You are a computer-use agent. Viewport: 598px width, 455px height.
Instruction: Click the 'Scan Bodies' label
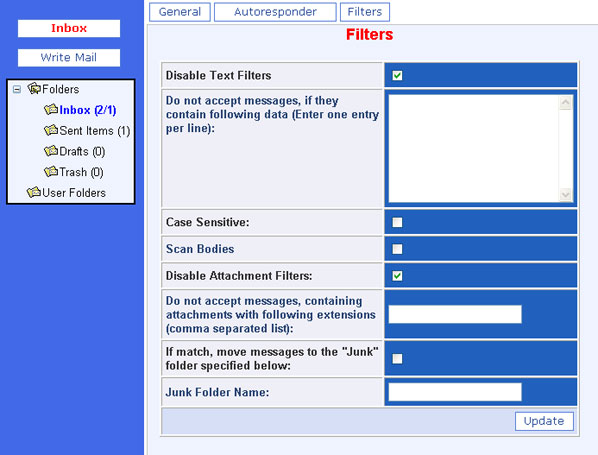200,249
